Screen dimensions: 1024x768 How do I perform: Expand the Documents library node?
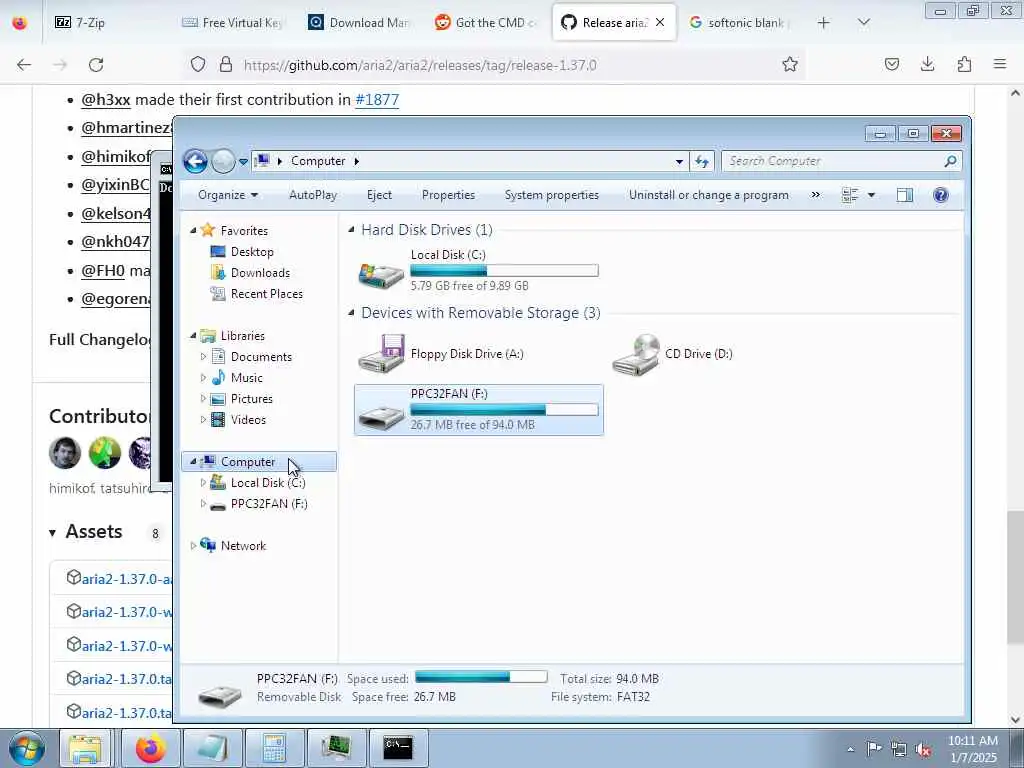point(203,357)
